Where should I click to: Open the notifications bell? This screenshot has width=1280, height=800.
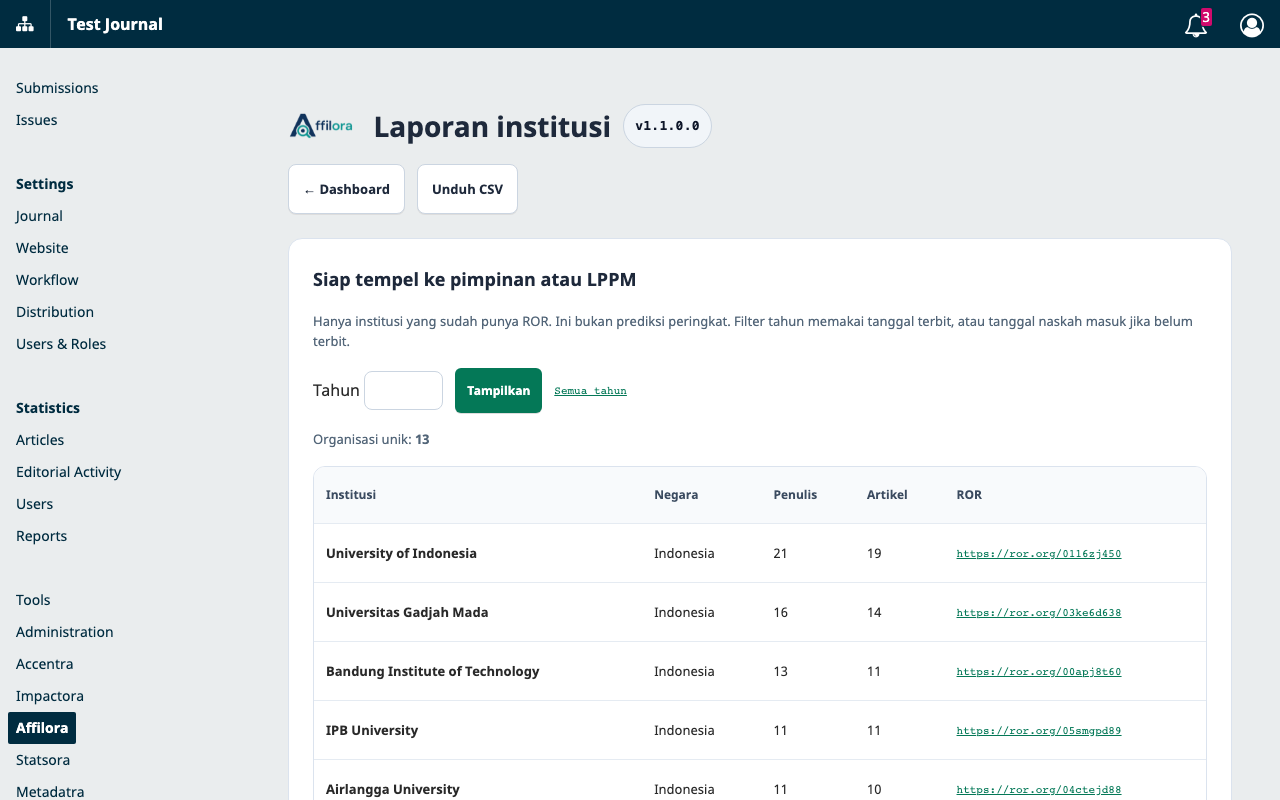[x=1196, y=25]
